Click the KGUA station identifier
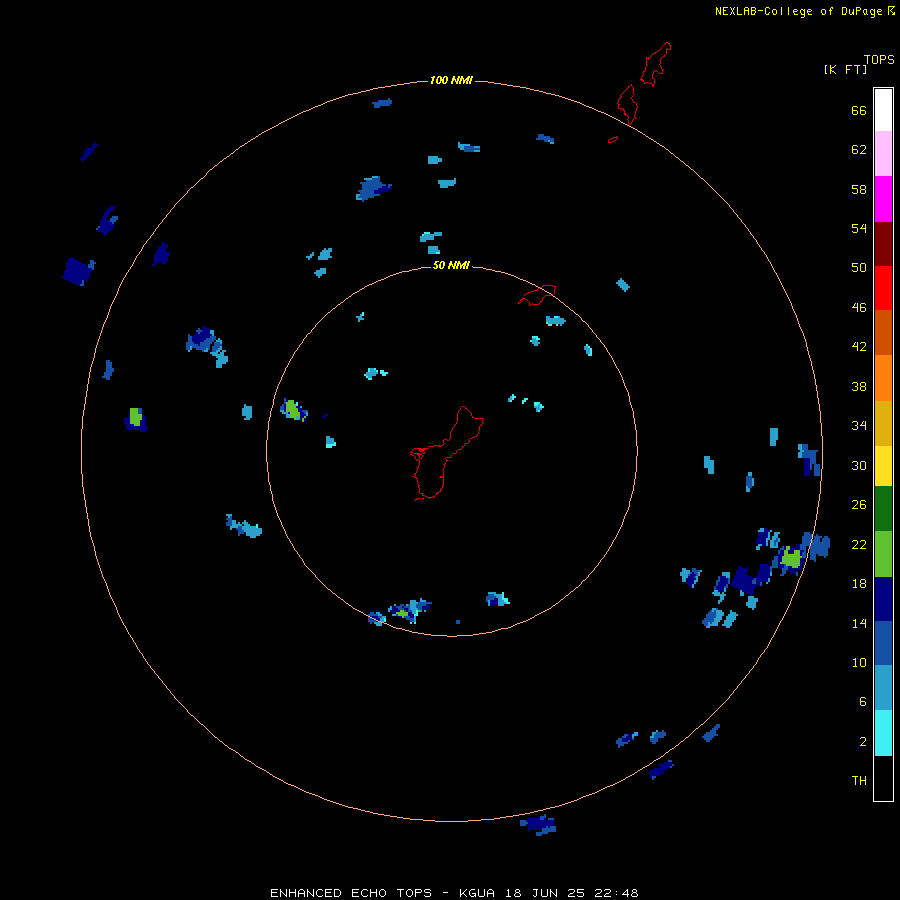The height and width of the screenshot is (900, 900). tap(477, 893)
